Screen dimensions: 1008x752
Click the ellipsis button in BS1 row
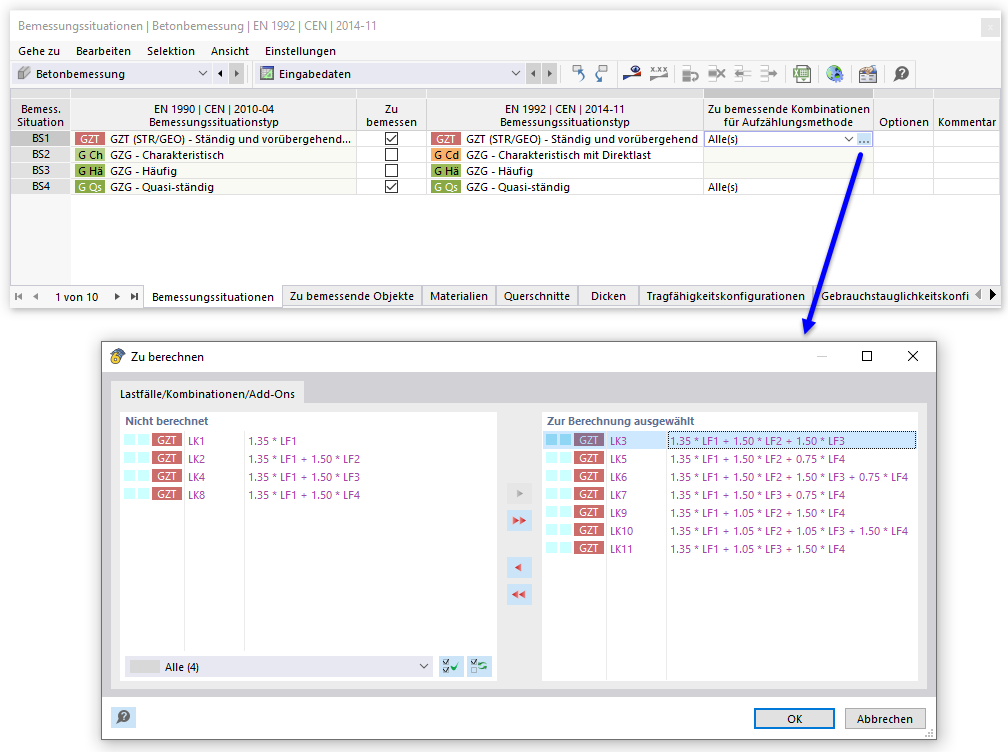coord(864,139)
